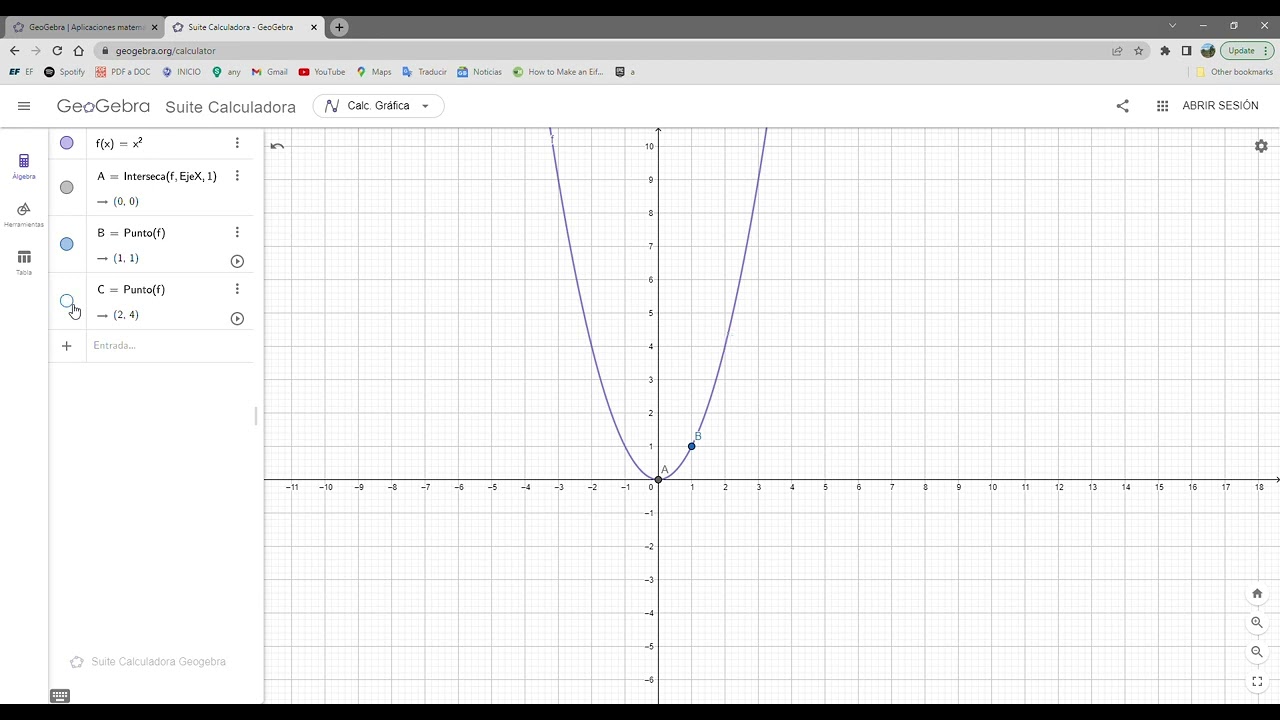Toggle visibility of point B
Viewport: 1280px width, 720px height.
(x=67, y=244)
